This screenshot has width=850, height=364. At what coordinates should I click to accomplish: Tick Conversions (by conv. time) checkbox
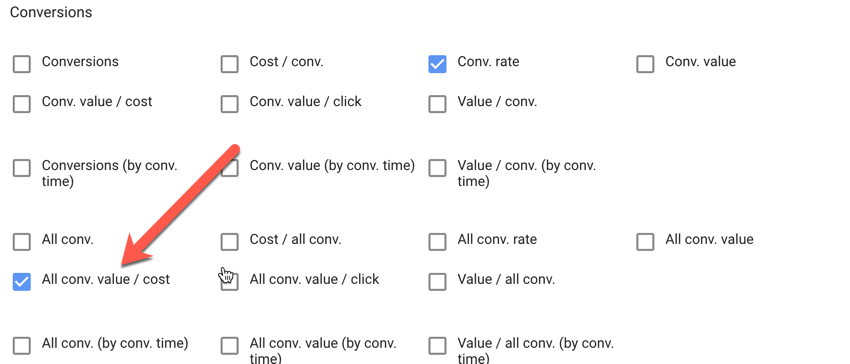point(22,168)
